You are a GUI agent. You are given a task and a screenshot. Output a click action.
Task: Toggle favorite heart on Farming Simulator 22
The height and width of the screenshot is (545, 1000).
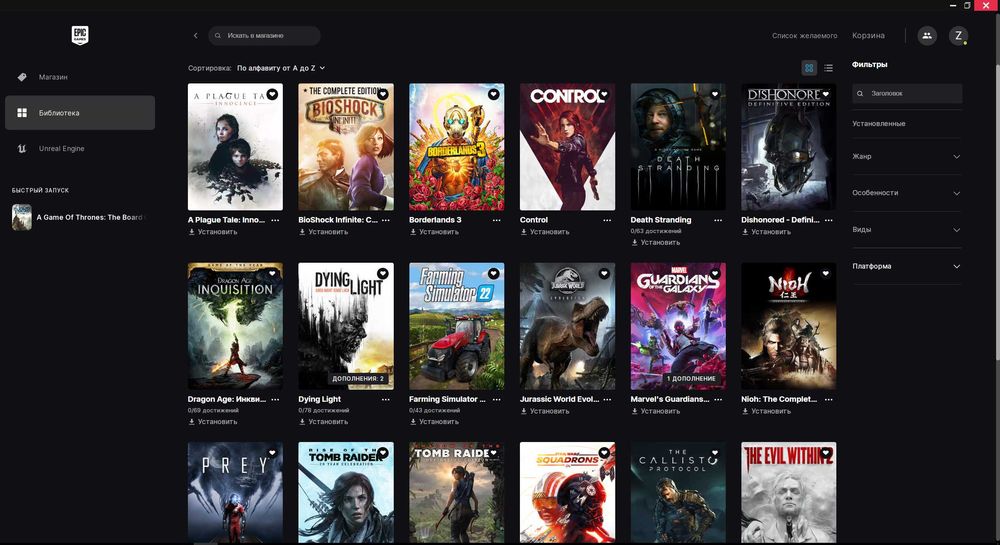pyautogui.click(x=494, y=273)
